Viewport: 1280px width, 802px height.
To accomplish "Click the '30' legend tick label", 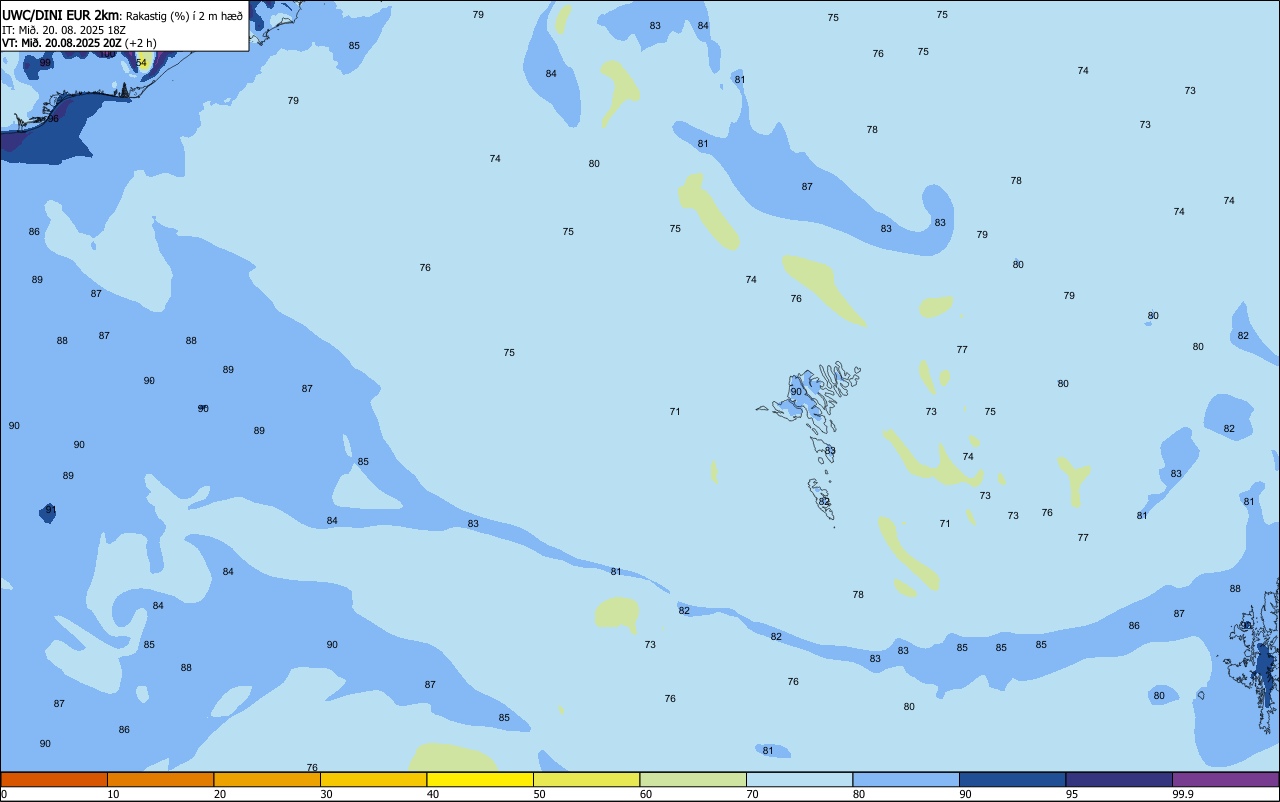I will (x=327, y=794).
